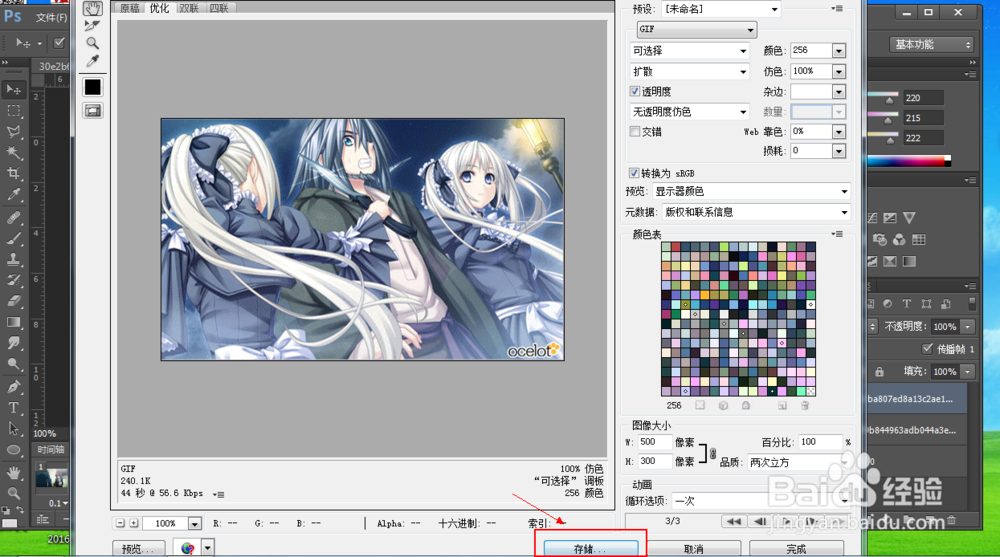
Task: Click the 百分比 field showing 100
Action: (x=820, y=442)
